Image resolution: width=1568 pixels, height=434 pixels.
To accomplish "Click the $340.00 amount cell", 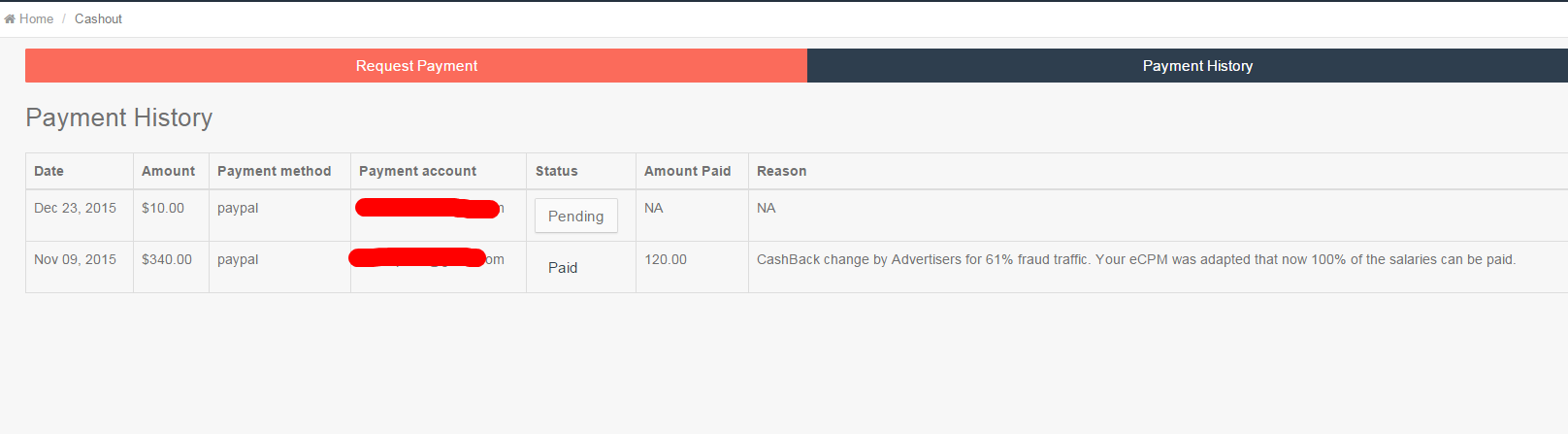I will point(167,259).
